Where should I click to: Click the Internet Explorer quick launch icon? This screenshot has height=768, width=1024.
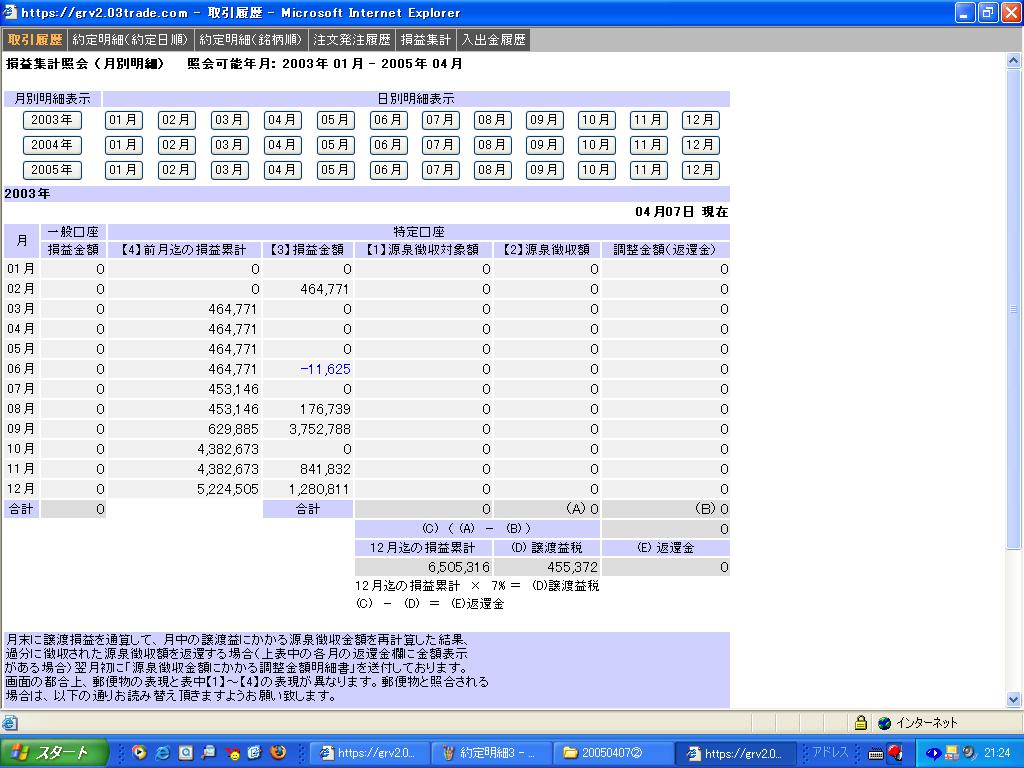tap(163, 753)
